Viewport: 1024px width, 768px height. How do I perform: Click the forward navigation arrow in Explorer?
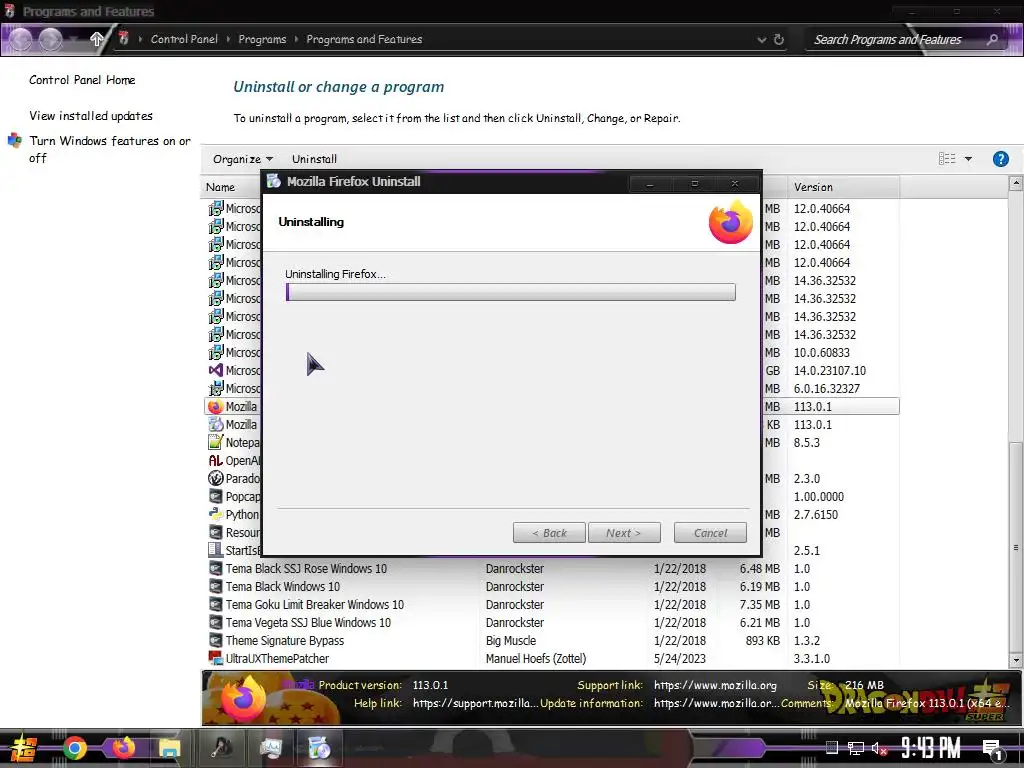(x=50, y=40)
